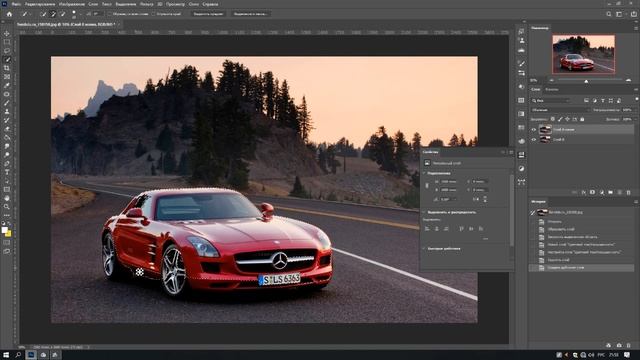This screenshot has width=640, height=360.
Task: Click the navigator zoom slider handle
Action: pos(586,81)
